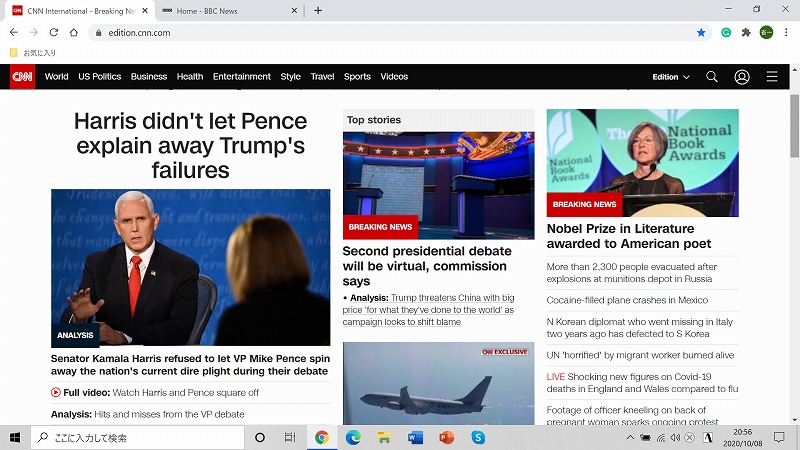Open the bookmarks folder in bookmarks bar

point(32,53)
